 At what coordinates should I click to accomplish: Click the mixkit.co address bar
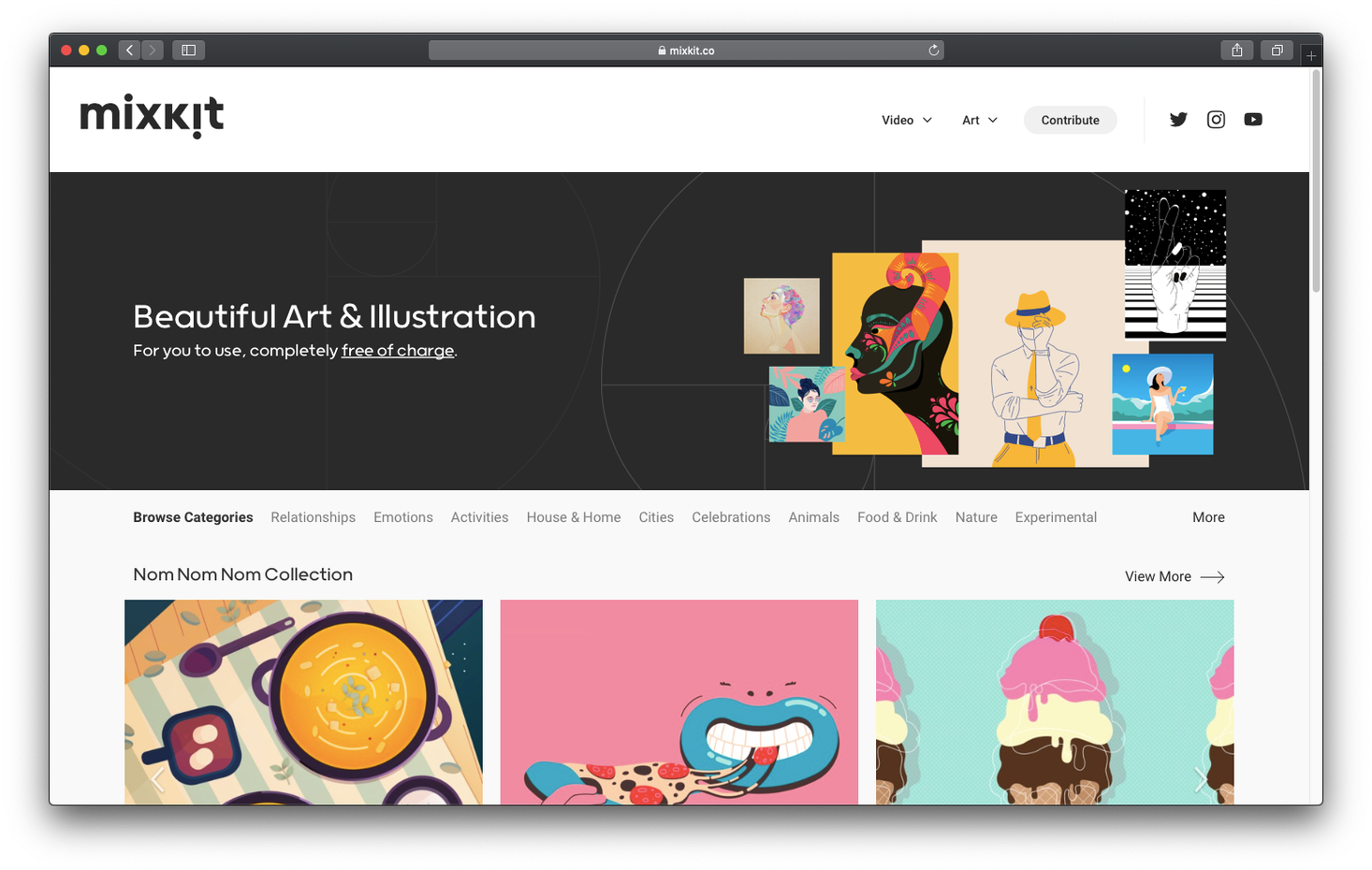pyautogui.click(x=686, y=51)
